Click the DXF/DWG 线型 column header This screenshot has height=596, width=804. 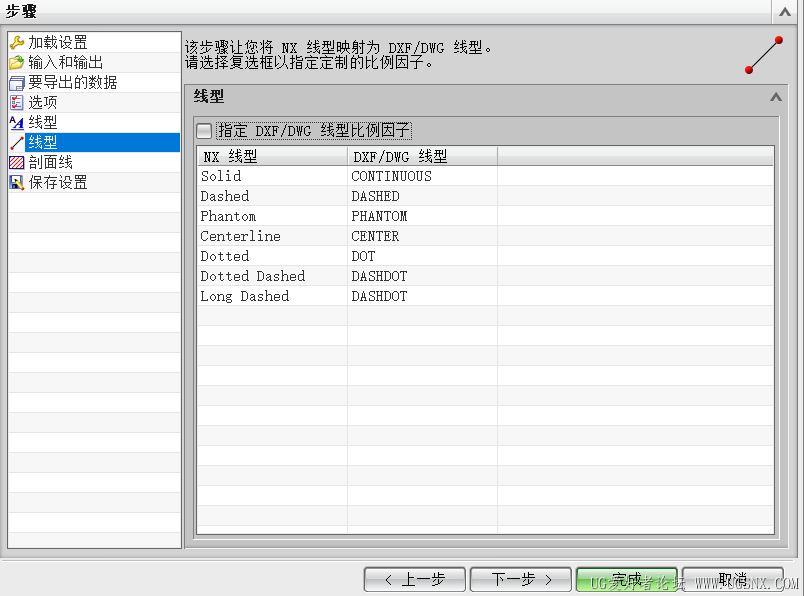pos(423,156)
